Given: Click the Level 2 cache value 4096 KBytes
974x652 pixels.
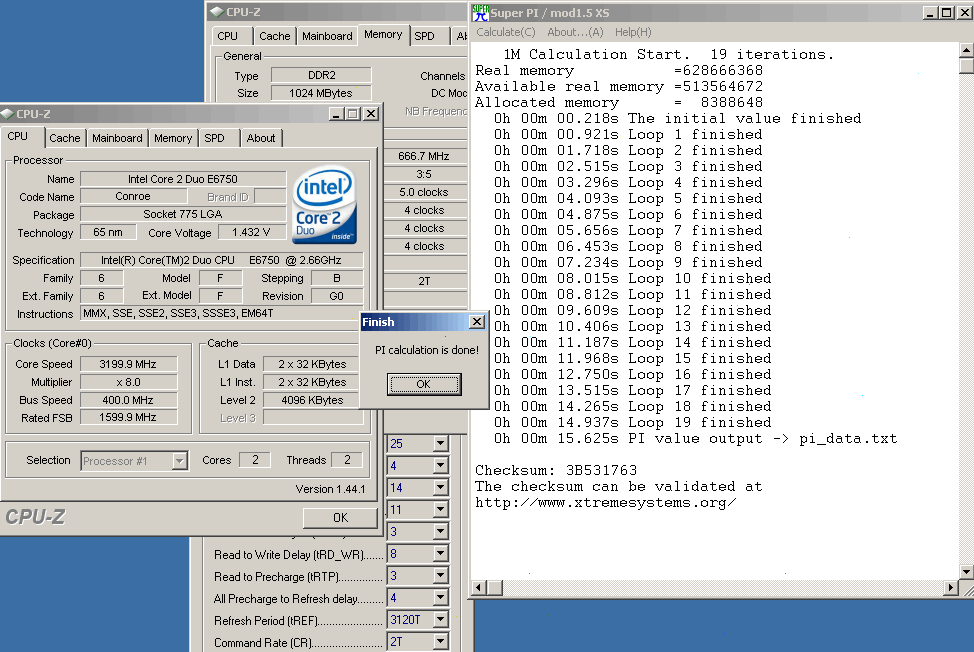Looking at the screenshot, I should click(312, 400).
